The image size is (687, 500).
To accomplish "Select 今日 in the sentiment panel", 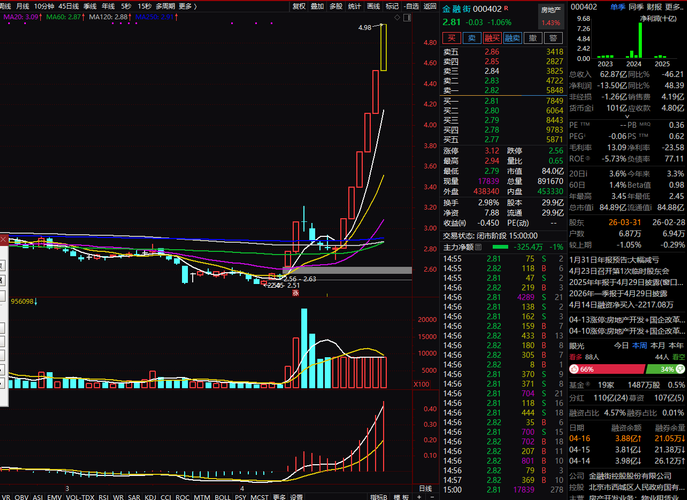I will (x=621, y=346).
